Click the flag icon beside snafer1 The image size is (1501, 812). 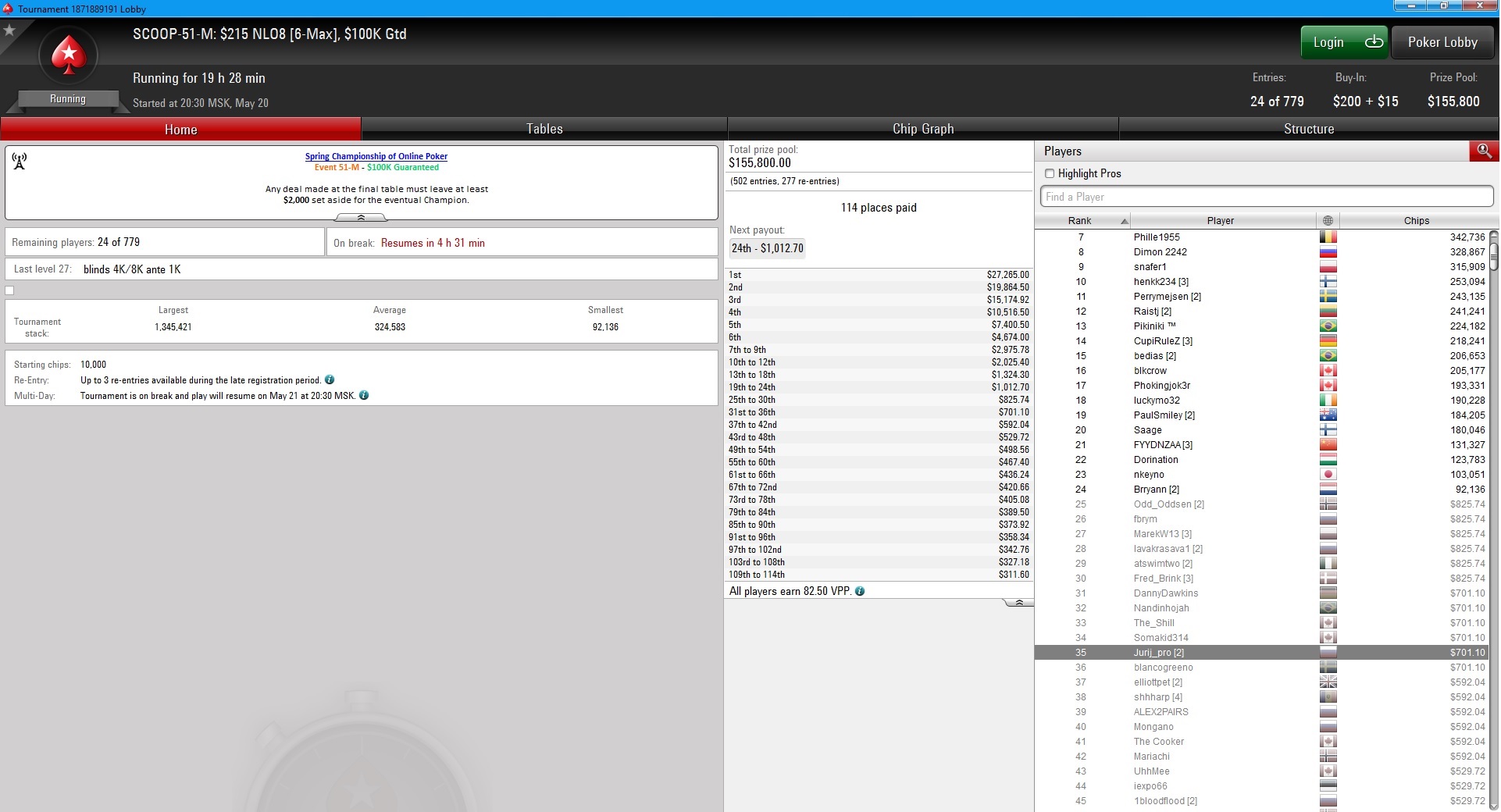[1328, 267]
